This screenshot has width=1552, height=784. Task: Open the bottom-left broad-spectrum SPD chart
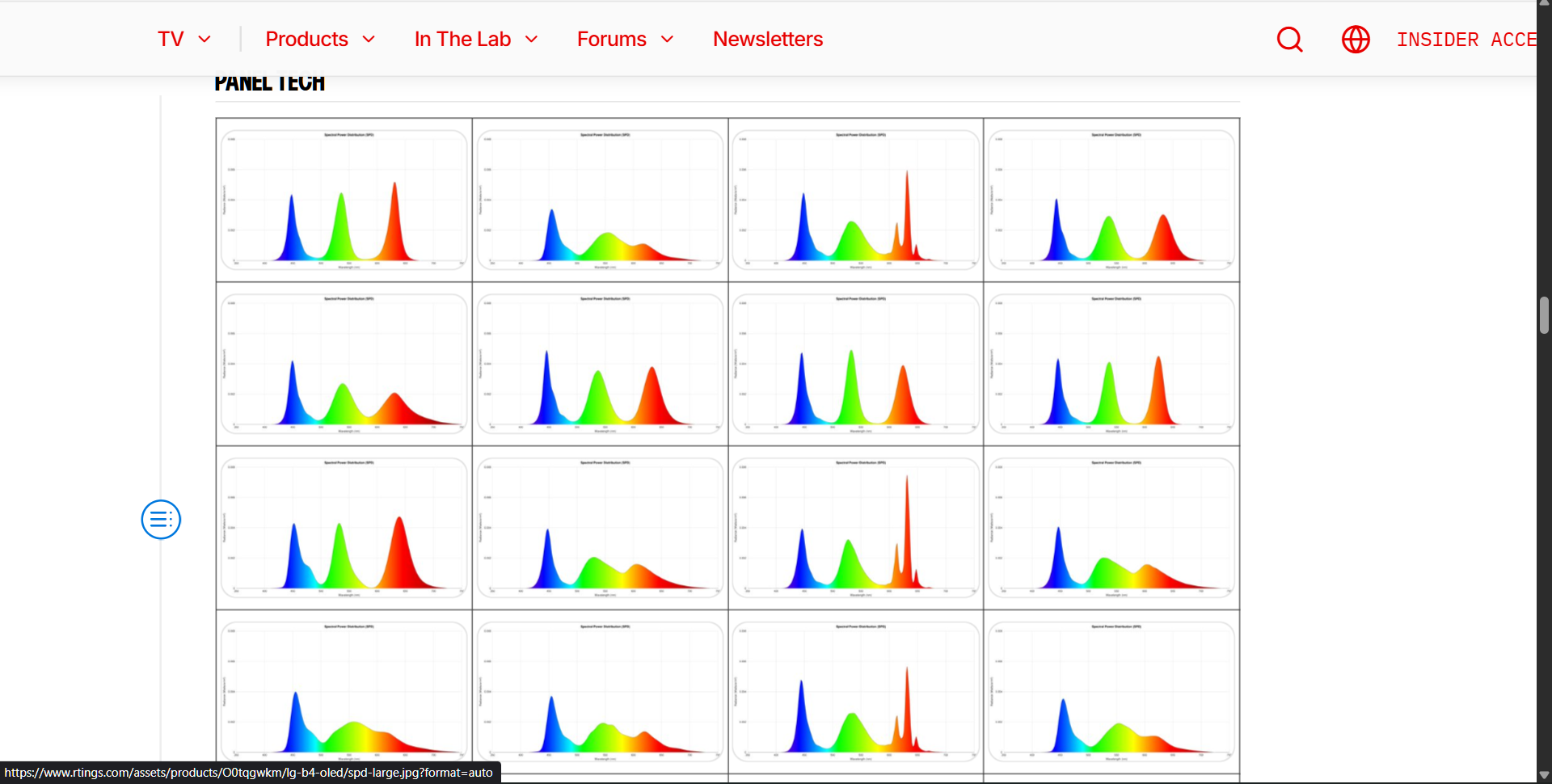[x=344, y=691]
